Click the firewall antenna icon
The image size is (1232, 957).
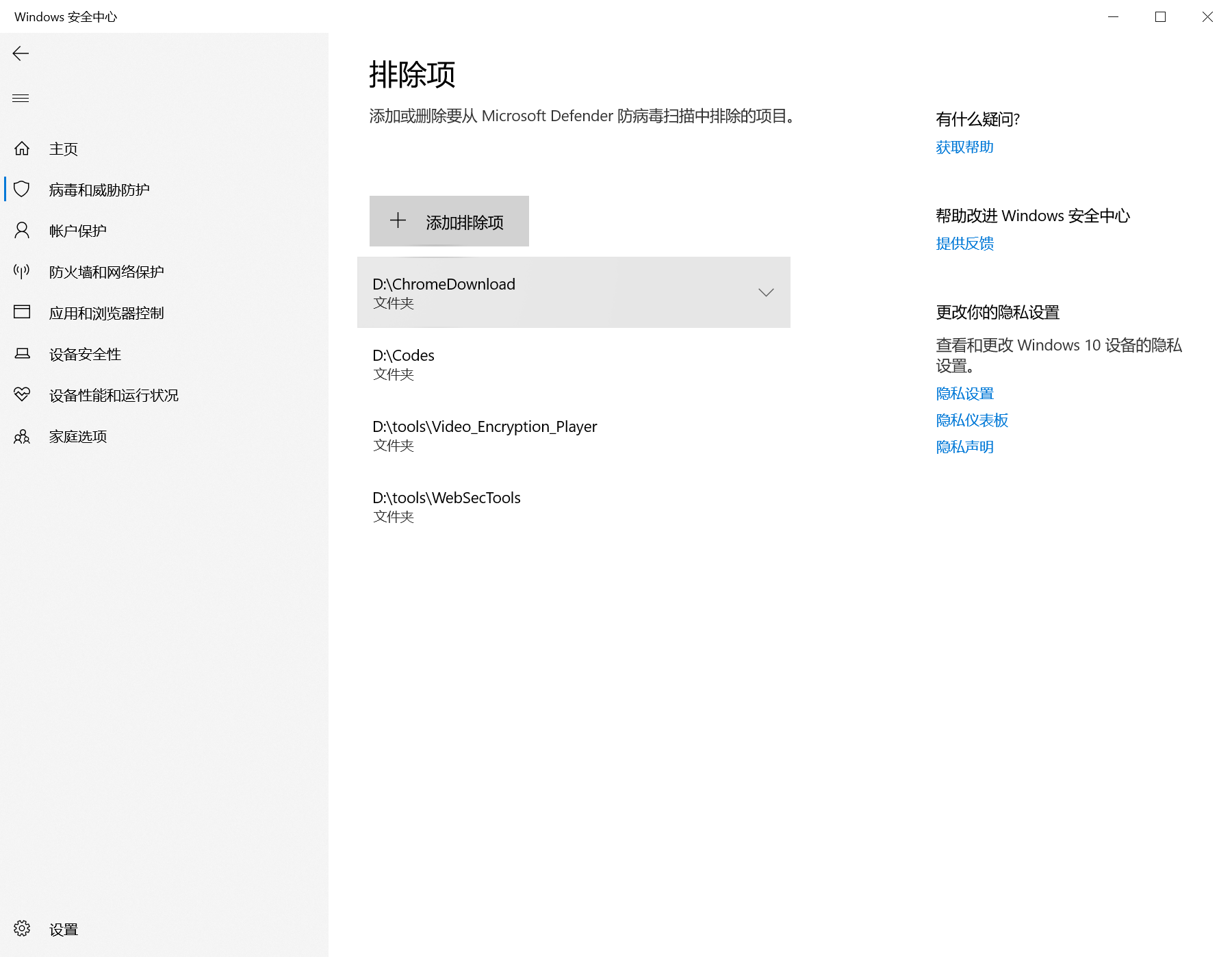[22, 271]
